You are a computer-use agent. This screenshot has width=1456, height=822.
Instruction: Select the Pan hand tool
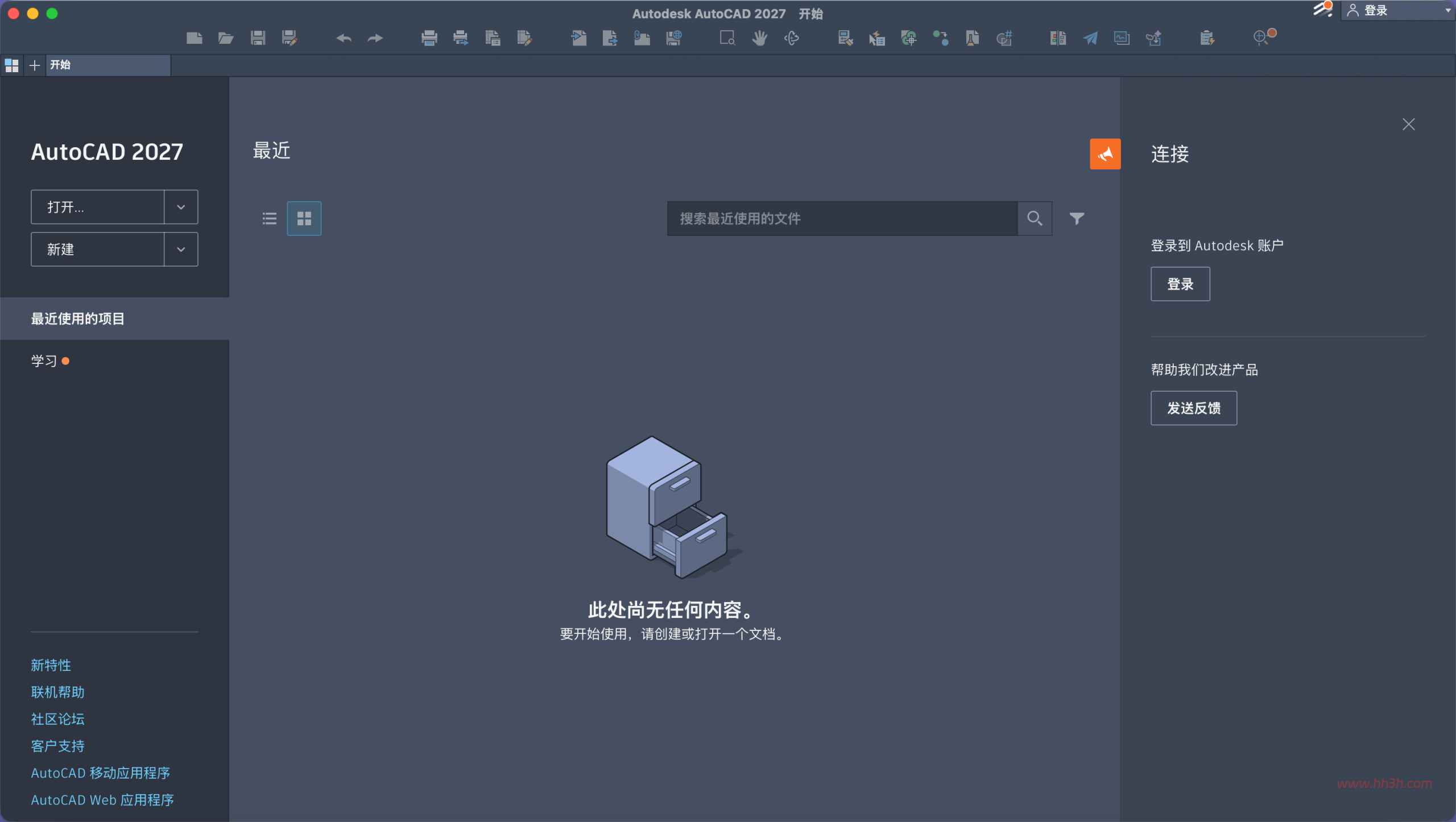(x=759, y=38)
